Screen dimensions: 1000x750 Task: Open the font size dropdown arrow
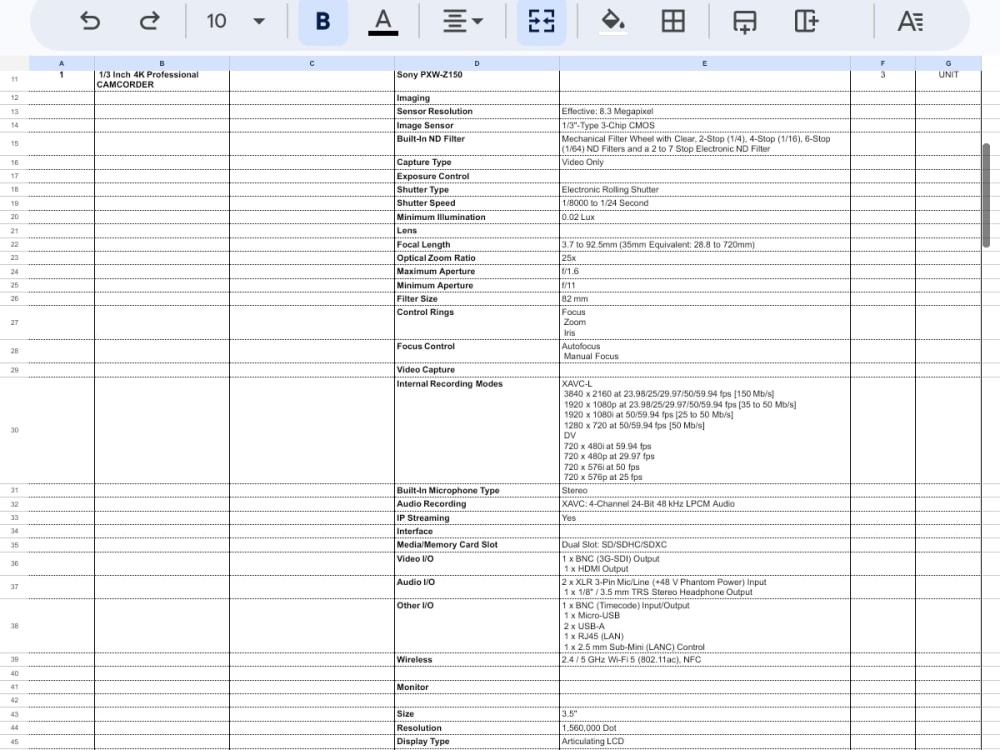258,21
